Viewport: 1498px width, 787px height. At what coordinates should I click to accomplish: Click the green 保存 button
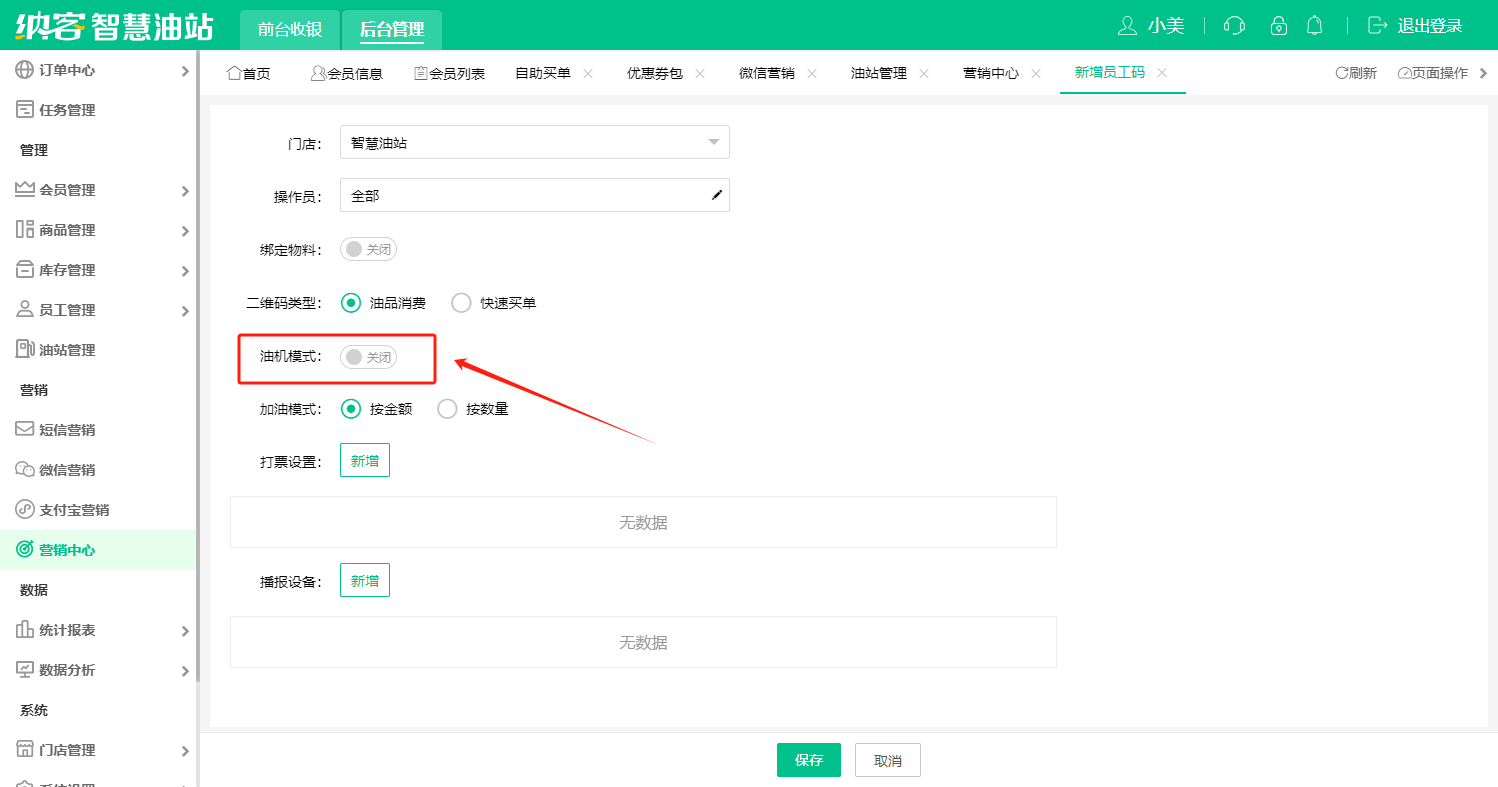tap(808, 760)
